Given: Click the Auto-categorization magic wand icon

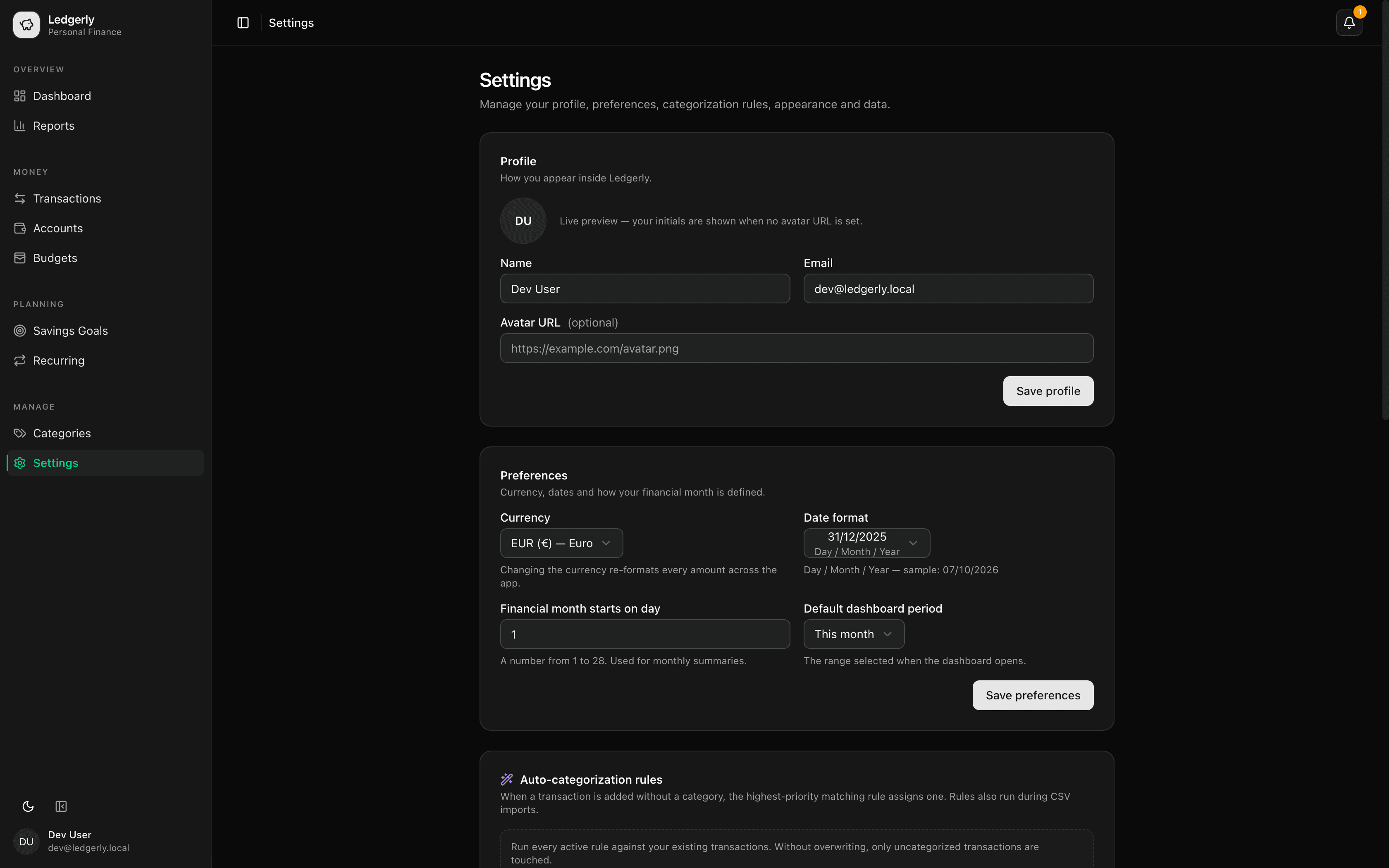Looking at the screenshot, I should coord(507,780).
